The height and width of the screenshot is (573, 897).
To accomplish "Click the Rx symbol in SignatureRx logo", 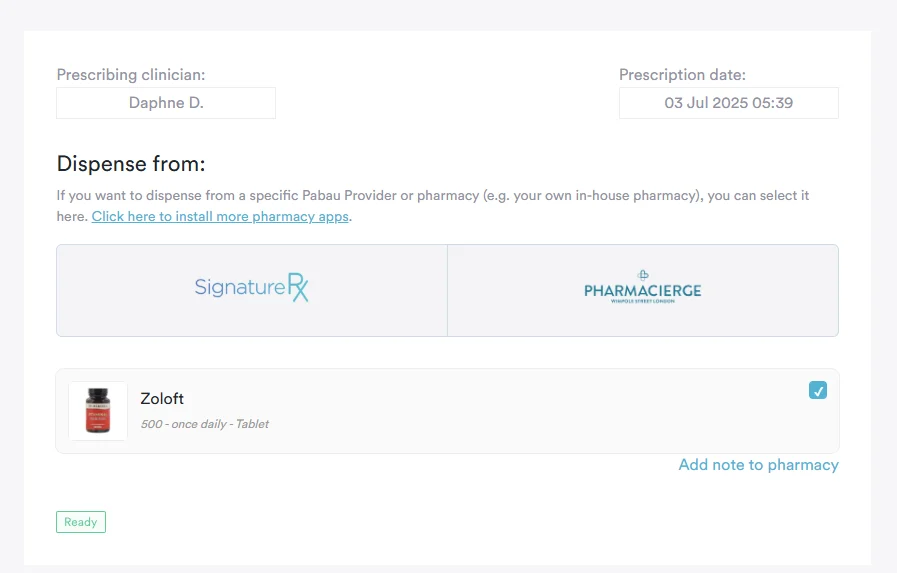I will click(x=298, y=288).
